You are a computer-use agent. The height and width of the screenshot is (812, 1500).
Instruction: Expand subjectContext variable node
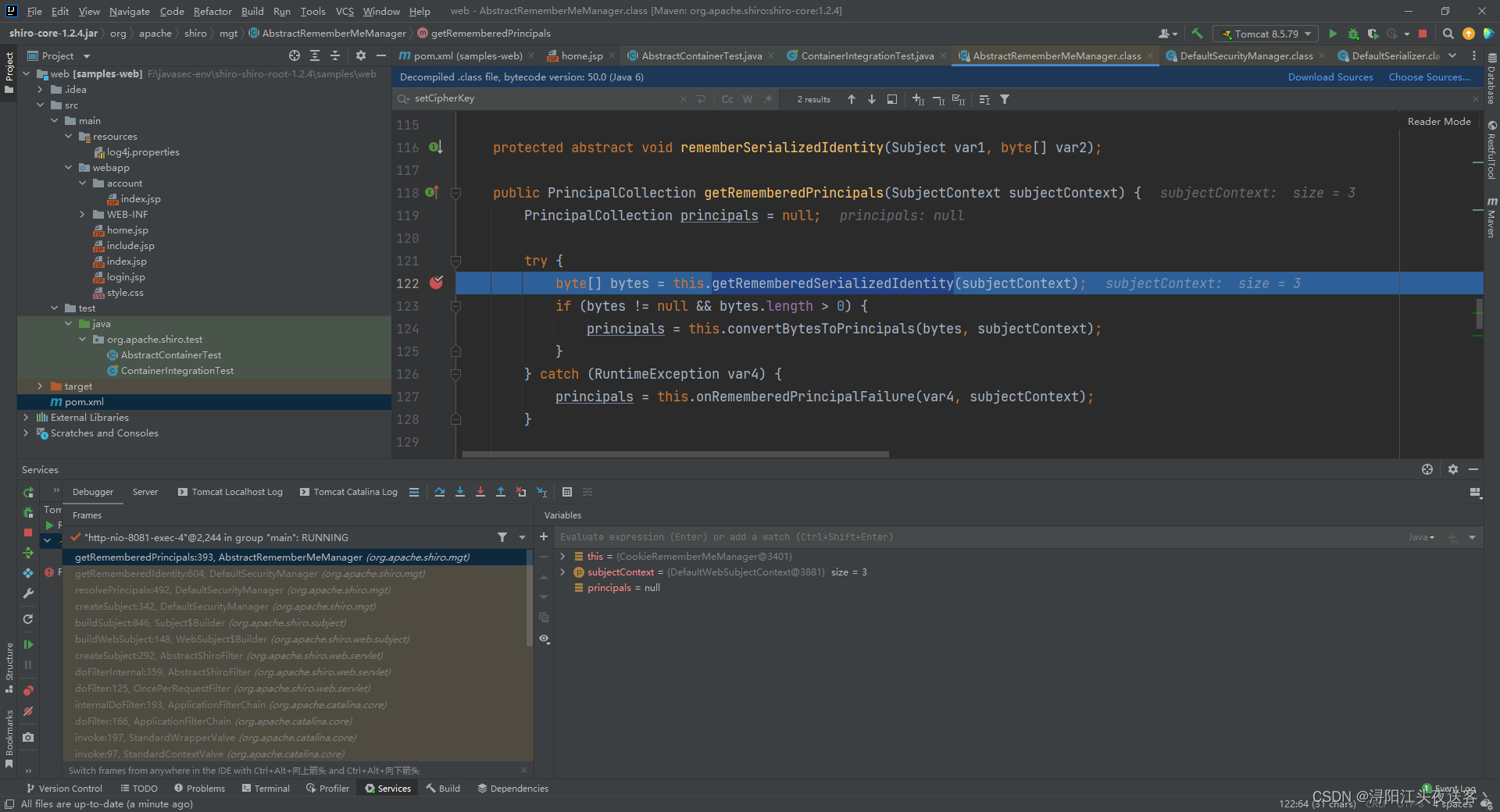point(562,572)
